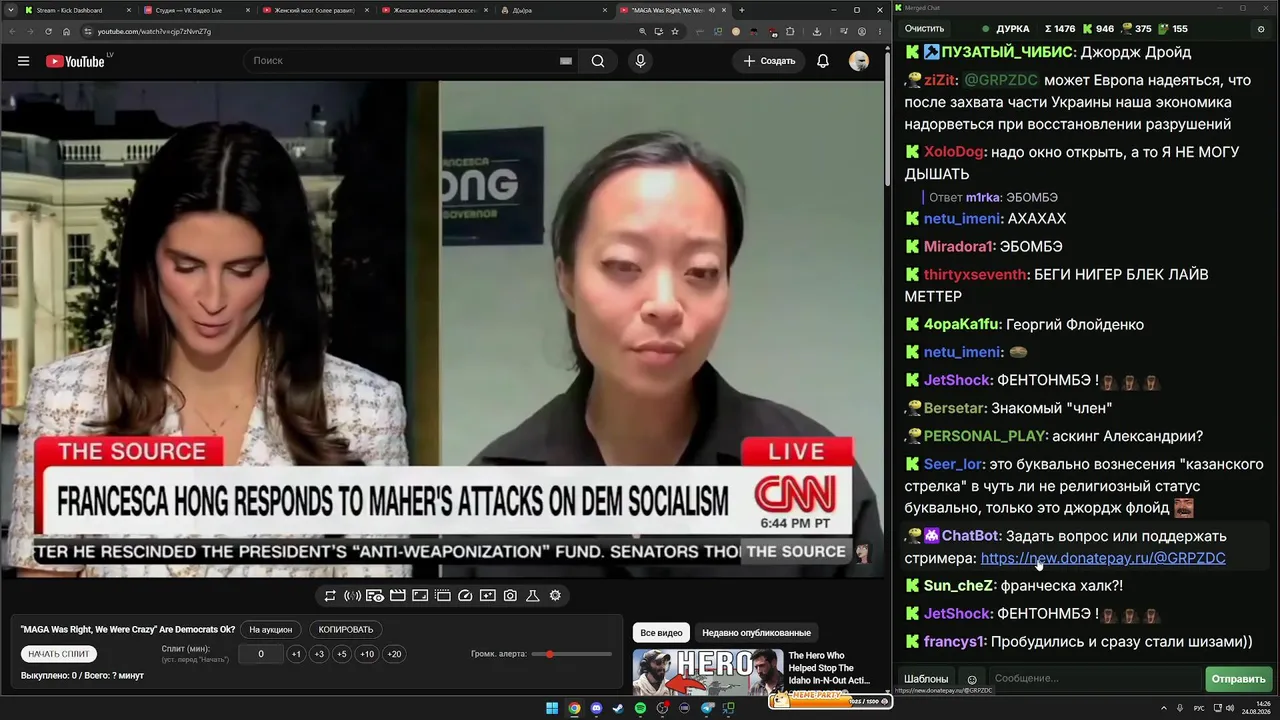This screenshot has width=1280, height=720.
Task: Reload the page in the browser
Action: click(x=48, y=31)
